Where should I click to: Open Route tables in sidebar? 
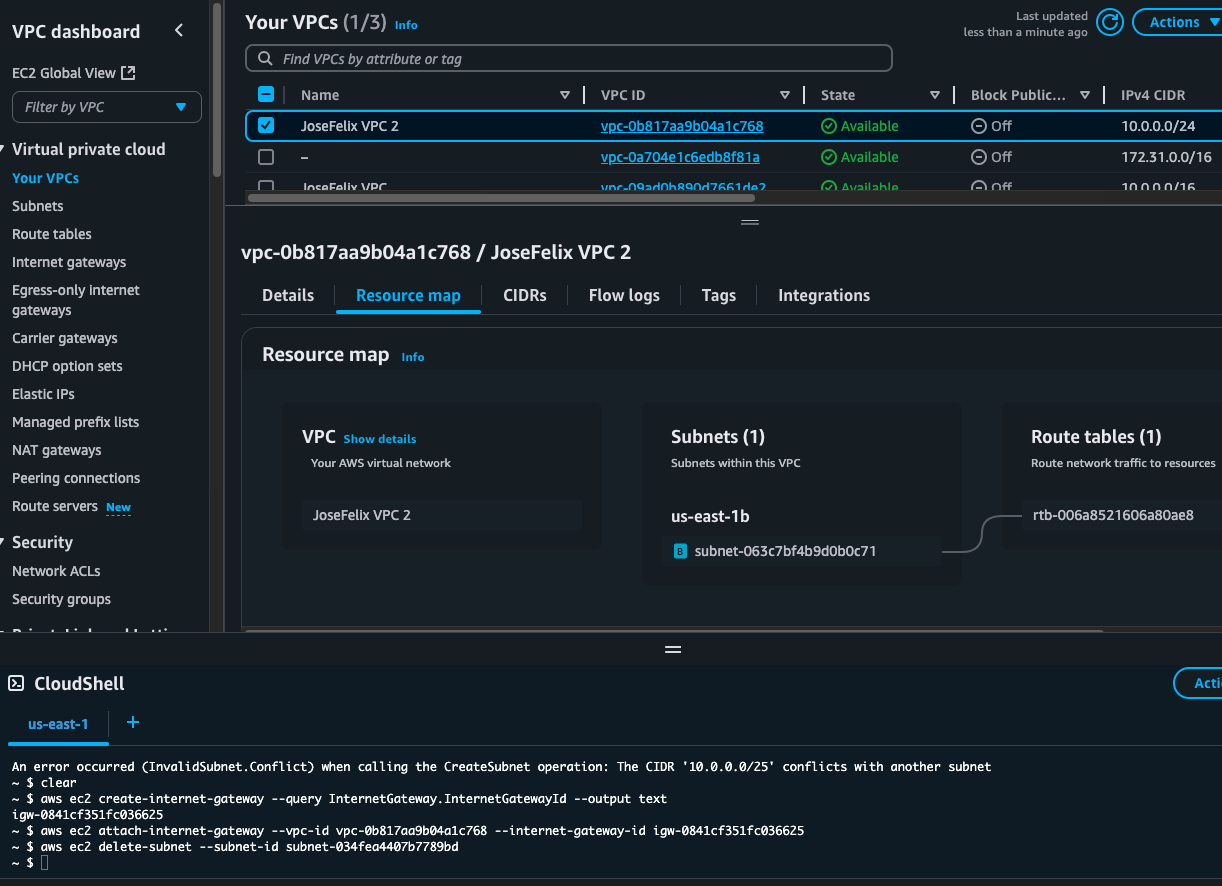pos(52,234)
